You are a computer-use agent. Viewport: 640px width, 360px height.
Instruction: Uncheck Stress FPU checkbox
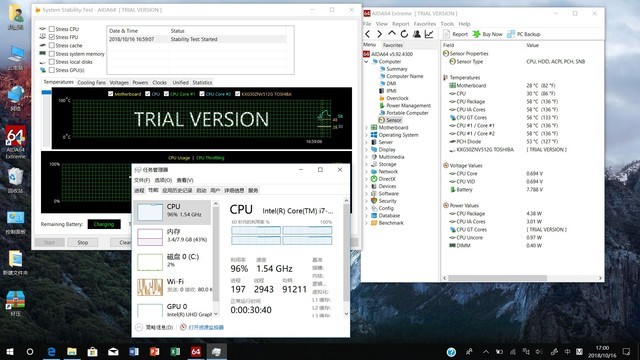pyautogui.click(x=52, y=37)
